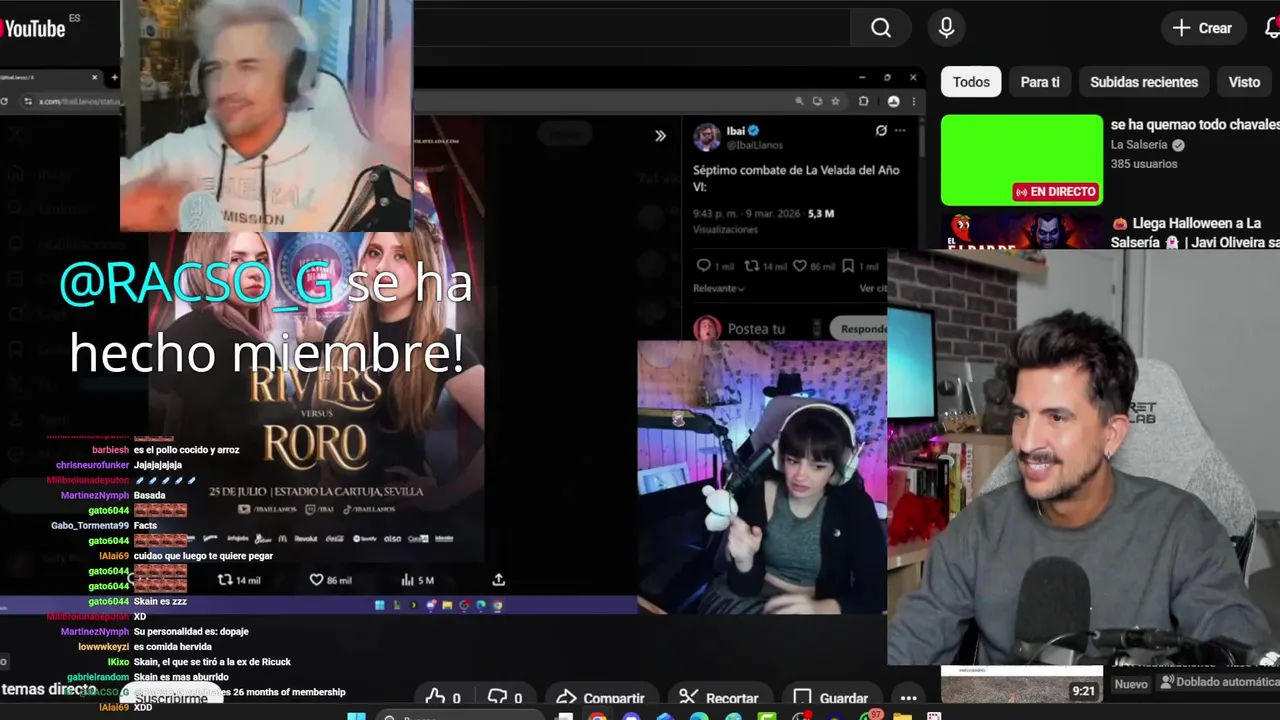In the video, click the 'Postea tu' reply field

[757, 328]
